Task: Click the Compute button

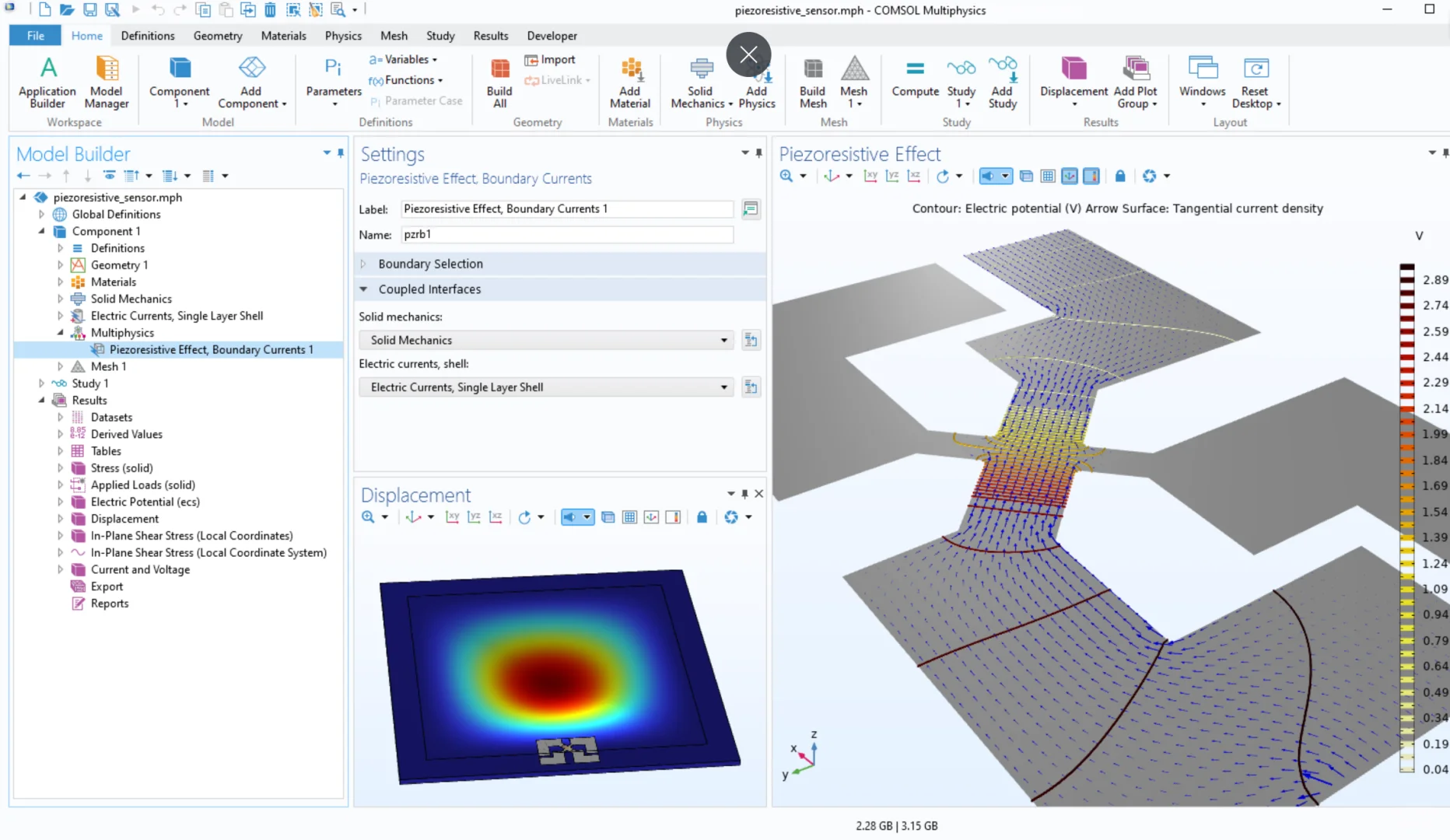Action: tap(916, 79)
